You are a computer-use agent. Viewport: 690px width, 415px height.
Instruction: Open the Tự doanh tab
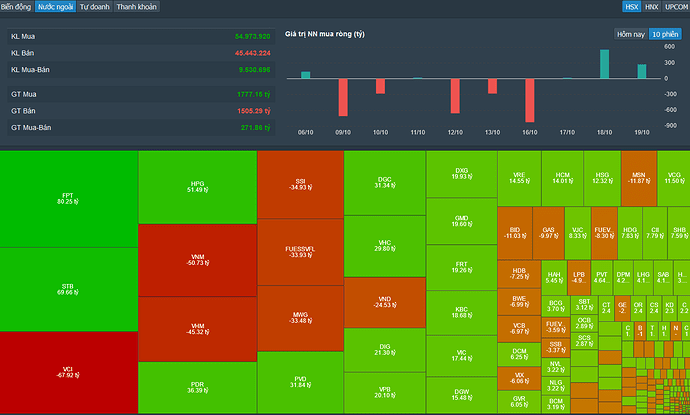(x=95, y=7)
